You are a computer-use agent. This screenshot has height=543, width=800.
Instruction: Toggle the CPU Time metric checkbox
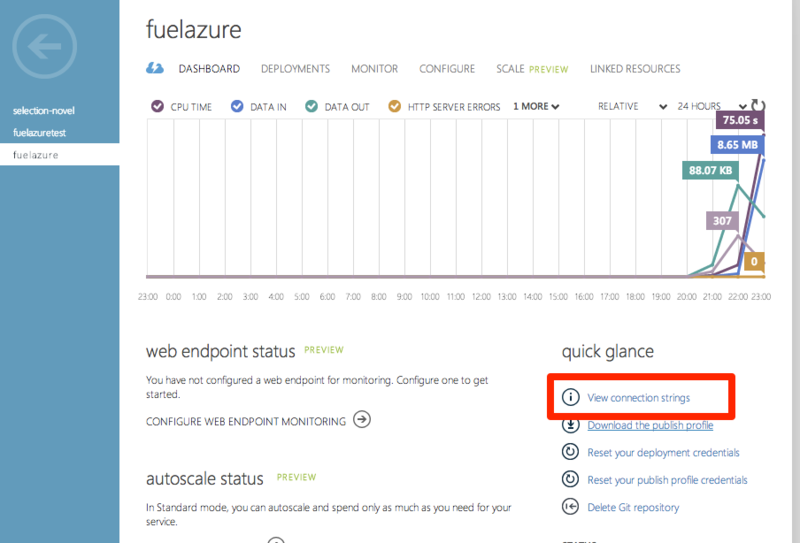click(x=157, y=106)
